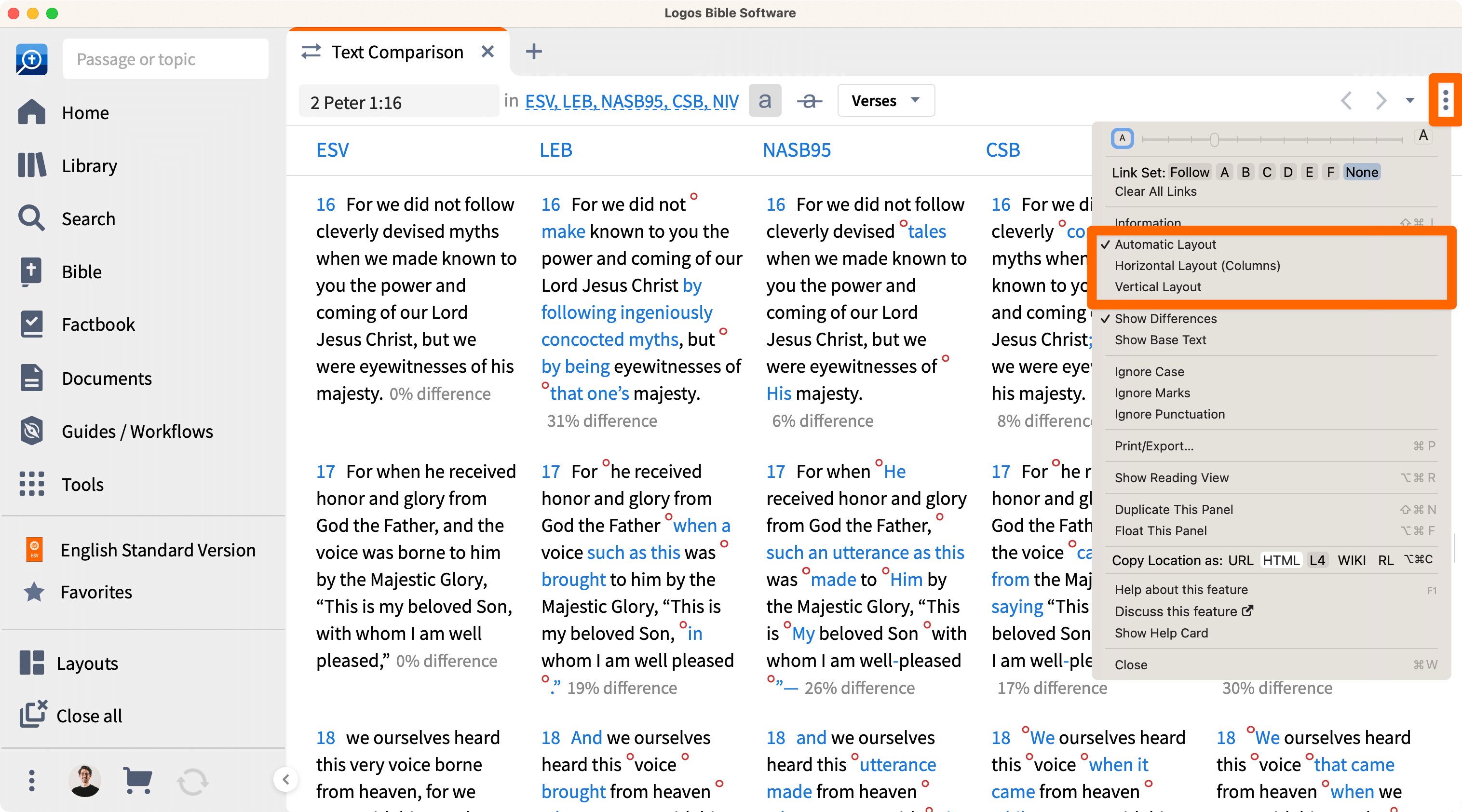Image resolution: width=1462 pixels, height=812 pixels.
Task: Click the ESV verse 17 number
Action: pos(325,471)
